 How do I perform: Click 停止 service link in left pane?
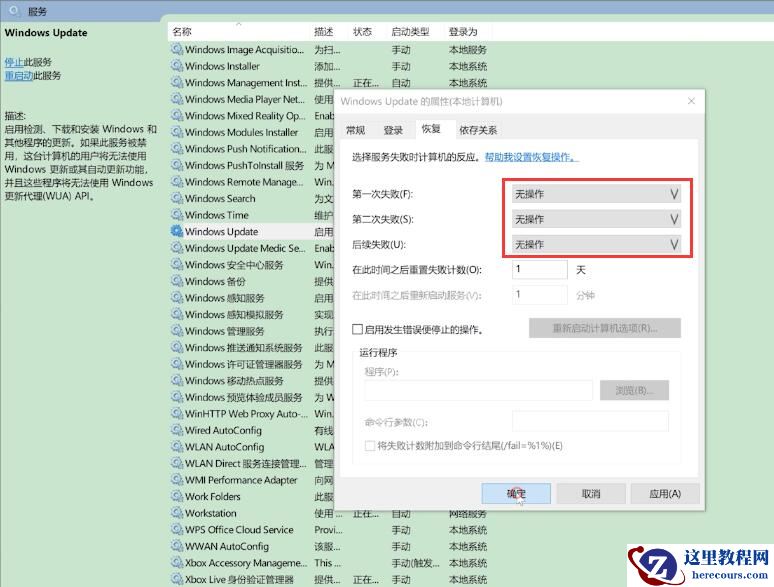pyautogui.click(x=14, y=62)
